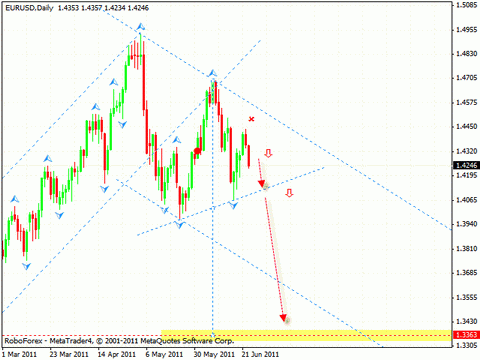This screenshot has width=480, height=360.
Task: Click the RoboForex MetaTrader4 copyright text
Action: point(119,341)
